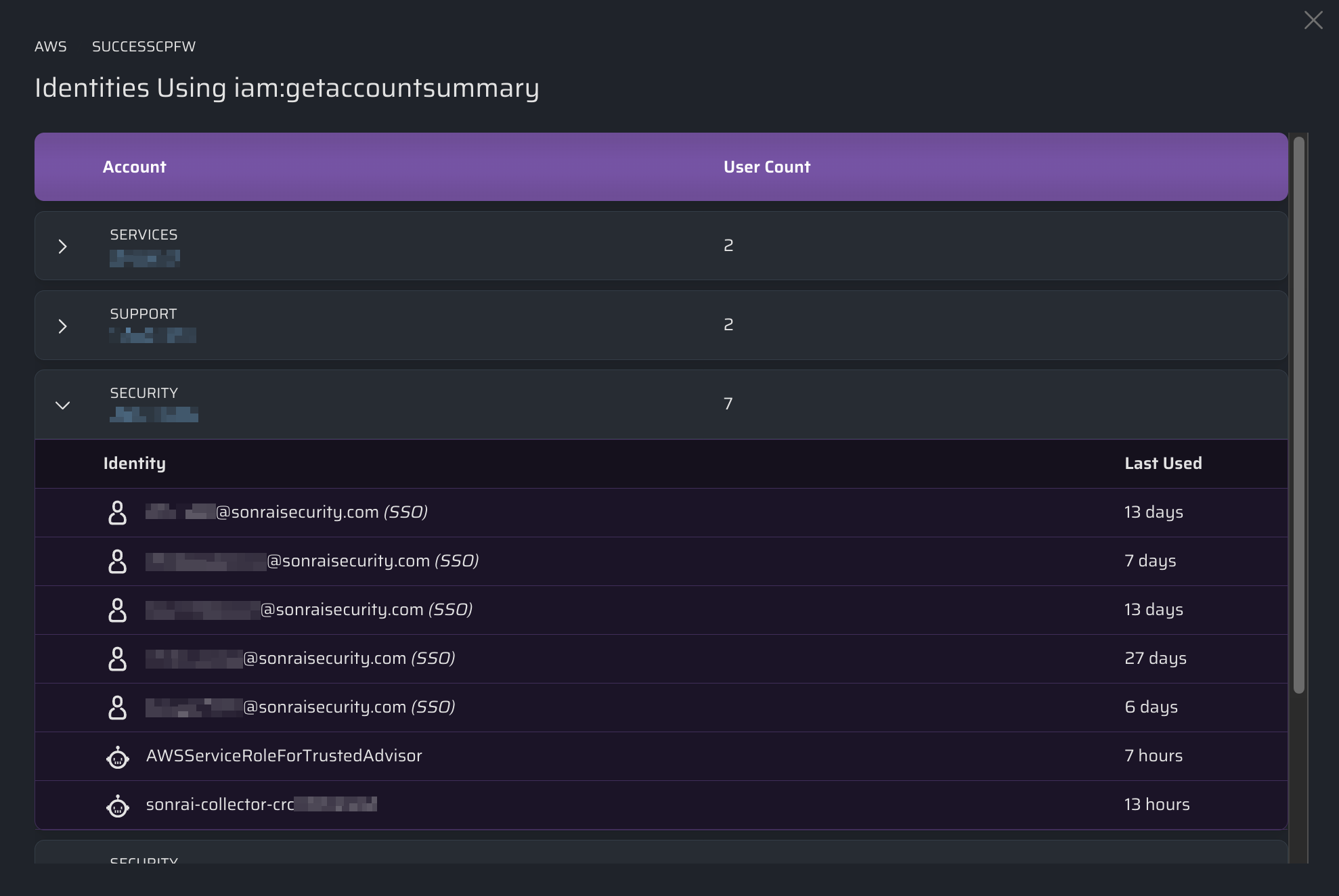Expand the SERVICES account row

coord(62,246)
